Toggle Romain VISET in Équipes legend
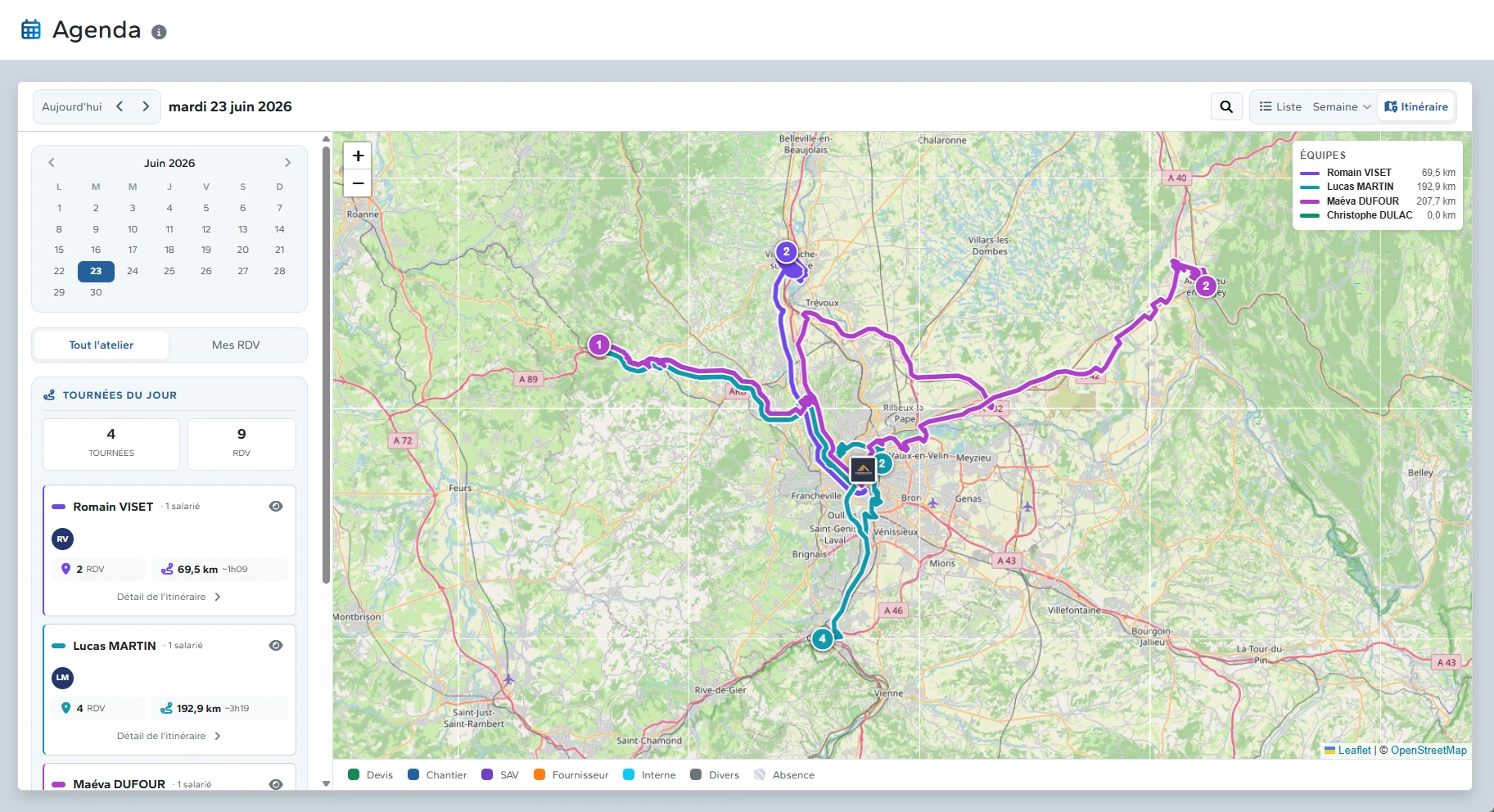This screenshot has width=1494, height=812. pos(1378,173)
